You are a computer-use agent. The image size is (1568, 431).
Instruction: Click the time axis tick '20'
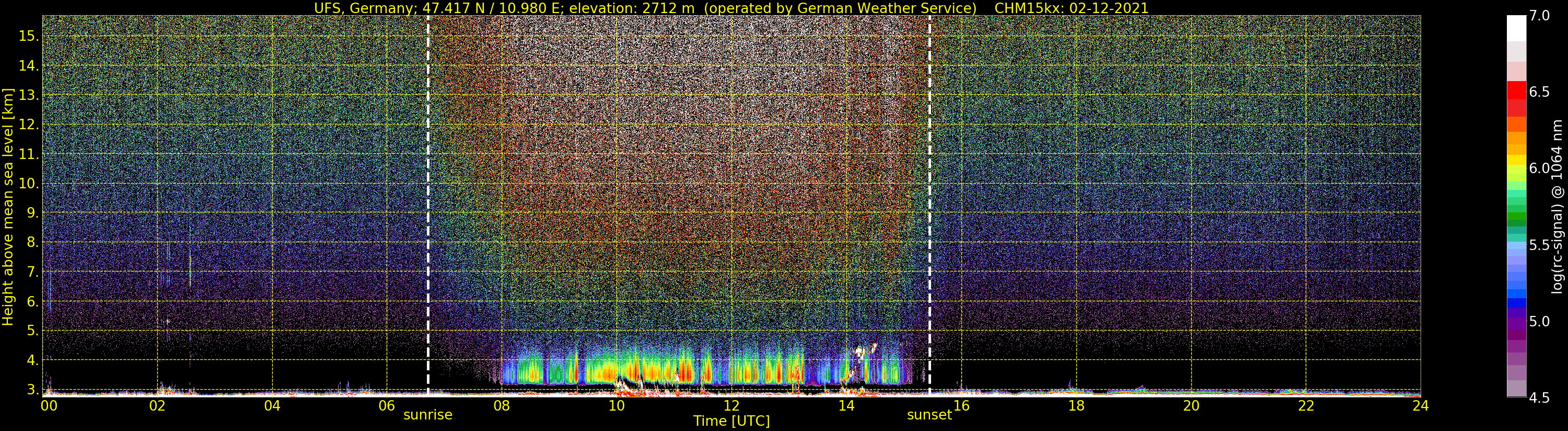[x=1191, y=405]
